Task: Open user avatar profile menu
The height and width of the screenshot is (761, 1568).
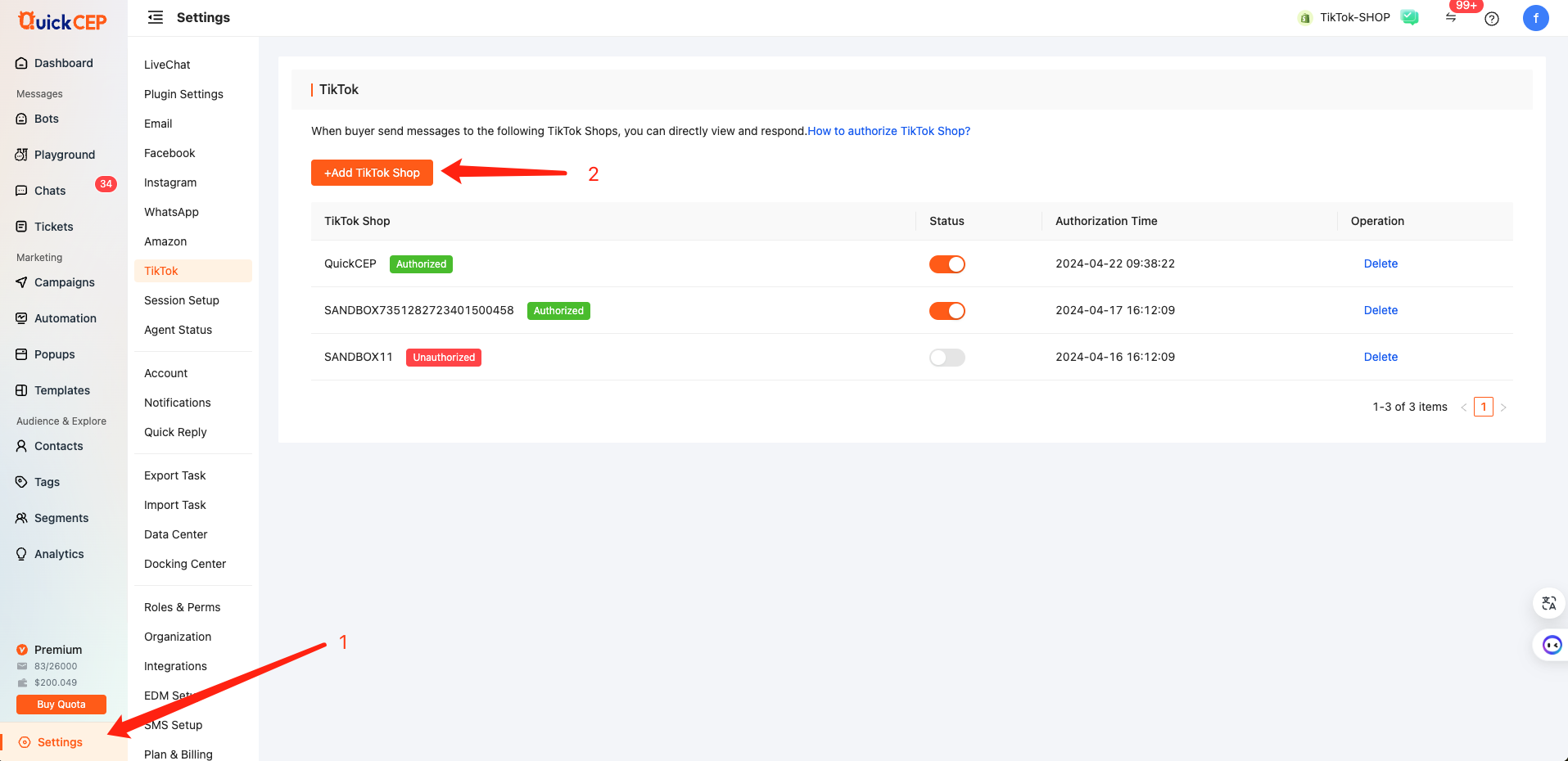Action: click(1535, 17)
